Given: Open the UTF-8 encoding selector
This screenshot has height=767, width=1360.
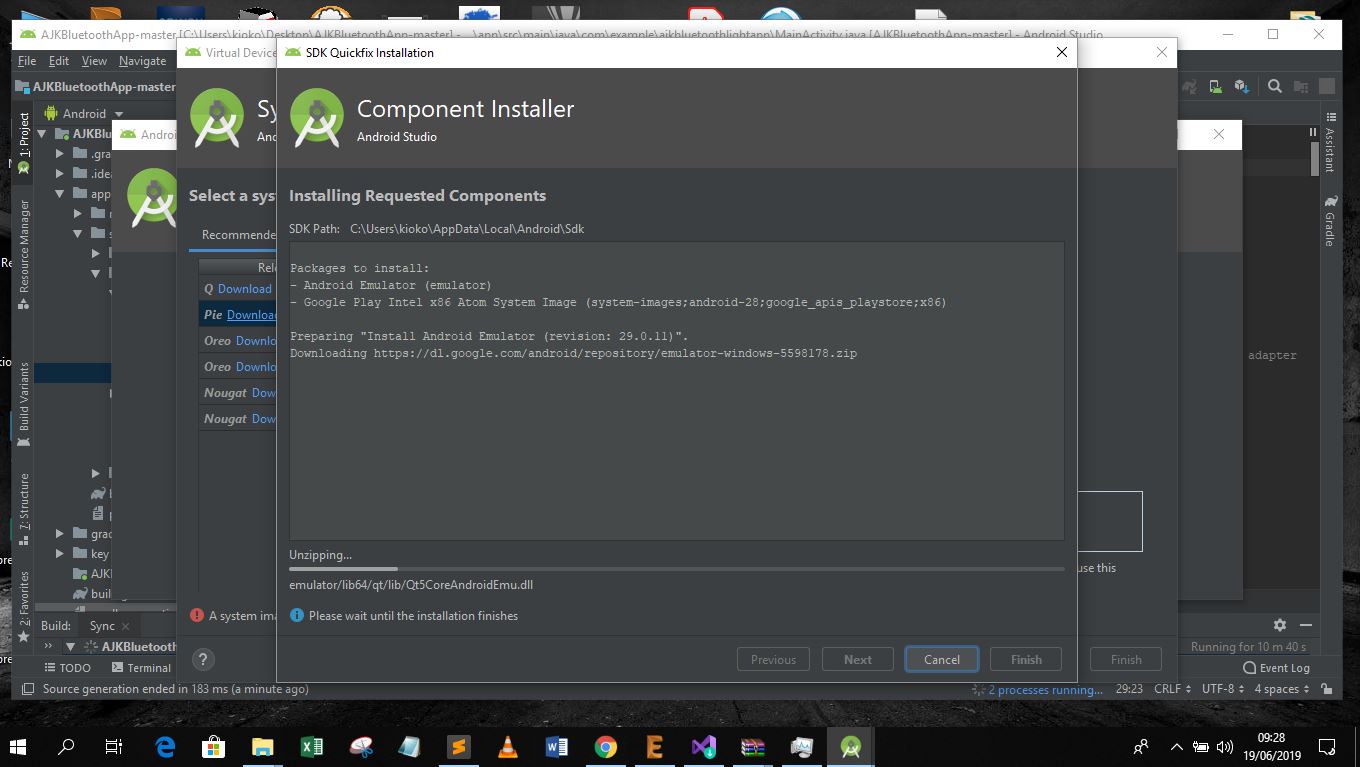Looking at the screenshot, I should pyautogui.click(x=1224, y=689).
